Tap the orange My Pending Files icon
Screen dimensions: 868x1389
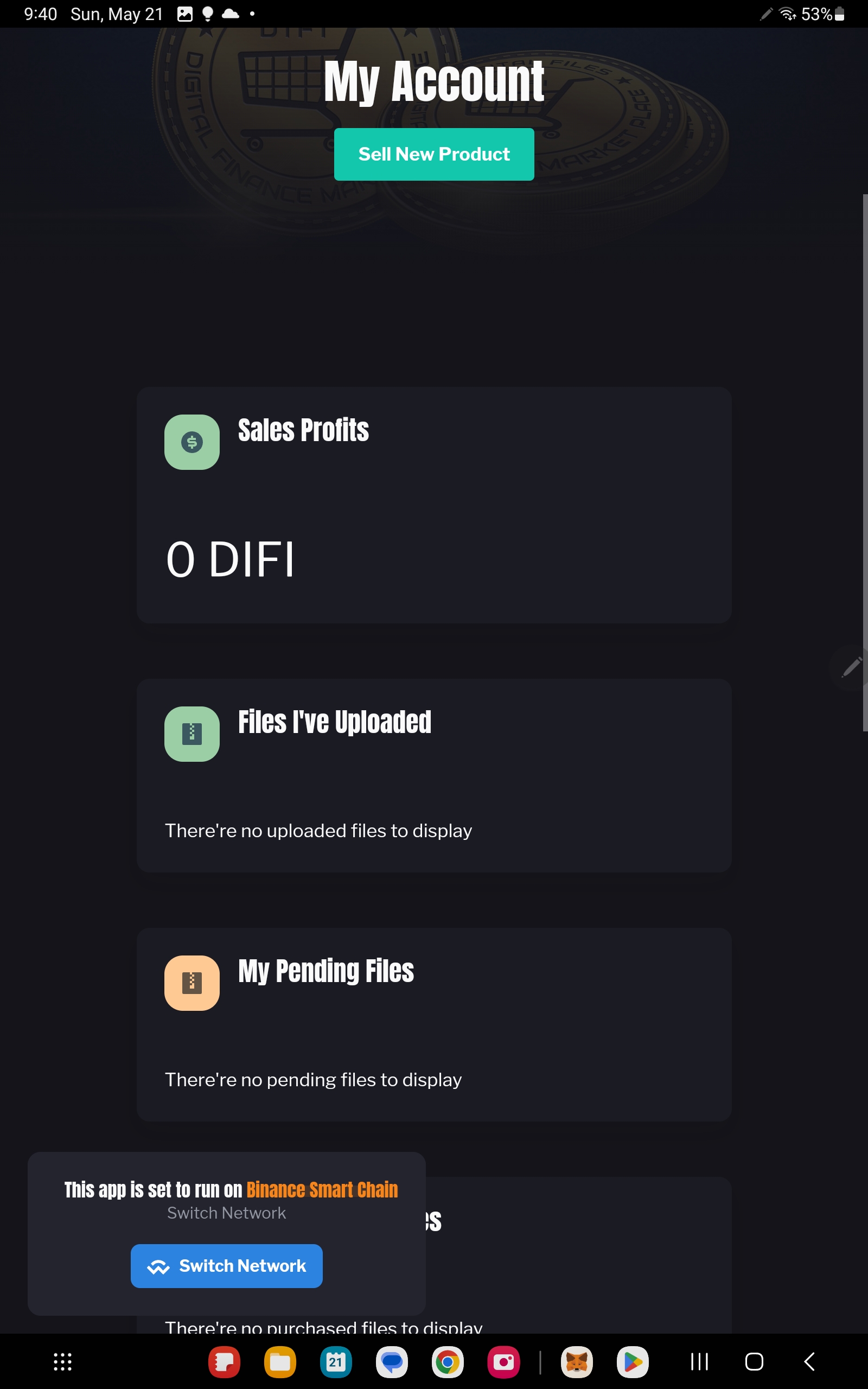click(192, 983)
